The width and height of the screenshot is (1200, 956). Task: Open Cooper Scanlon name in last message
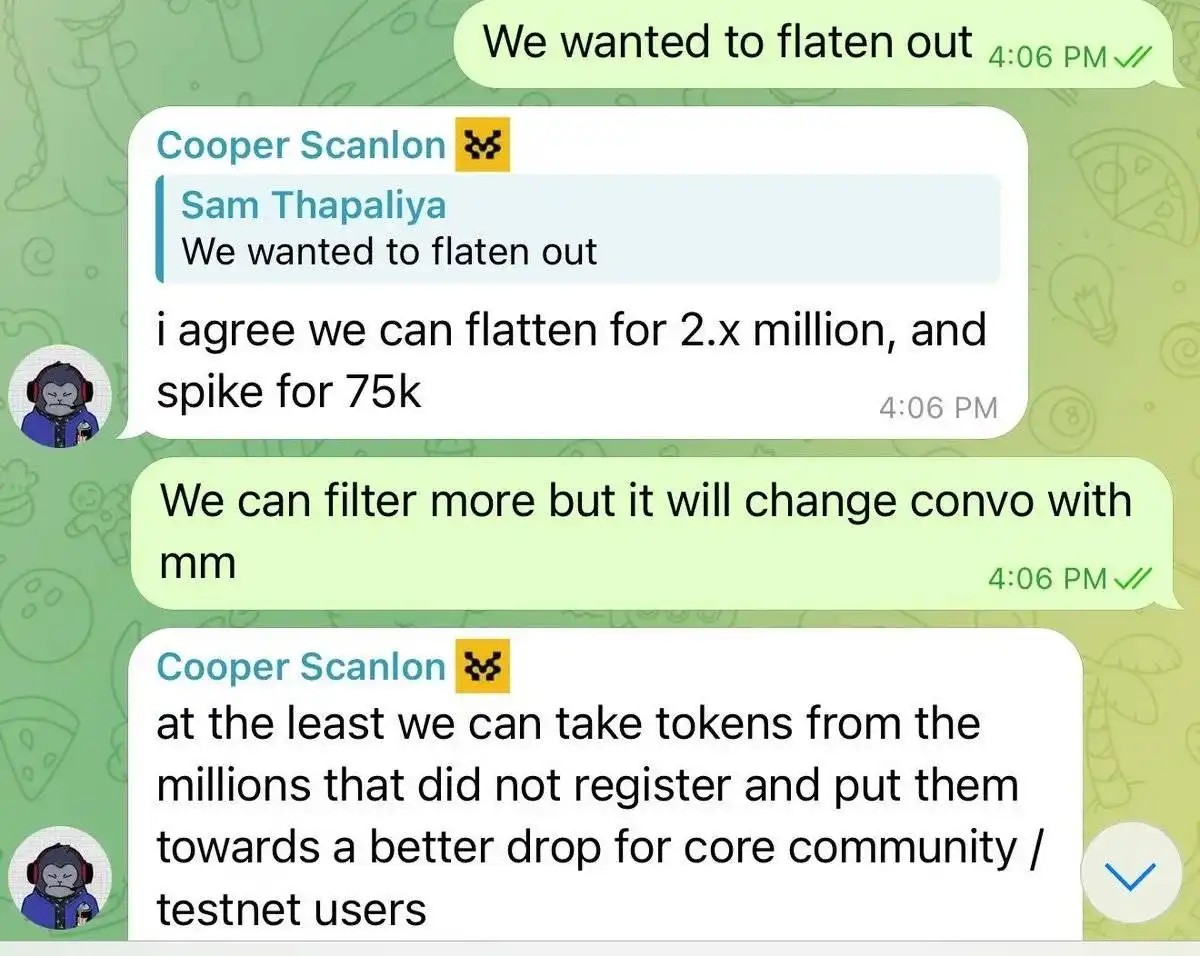301,667
